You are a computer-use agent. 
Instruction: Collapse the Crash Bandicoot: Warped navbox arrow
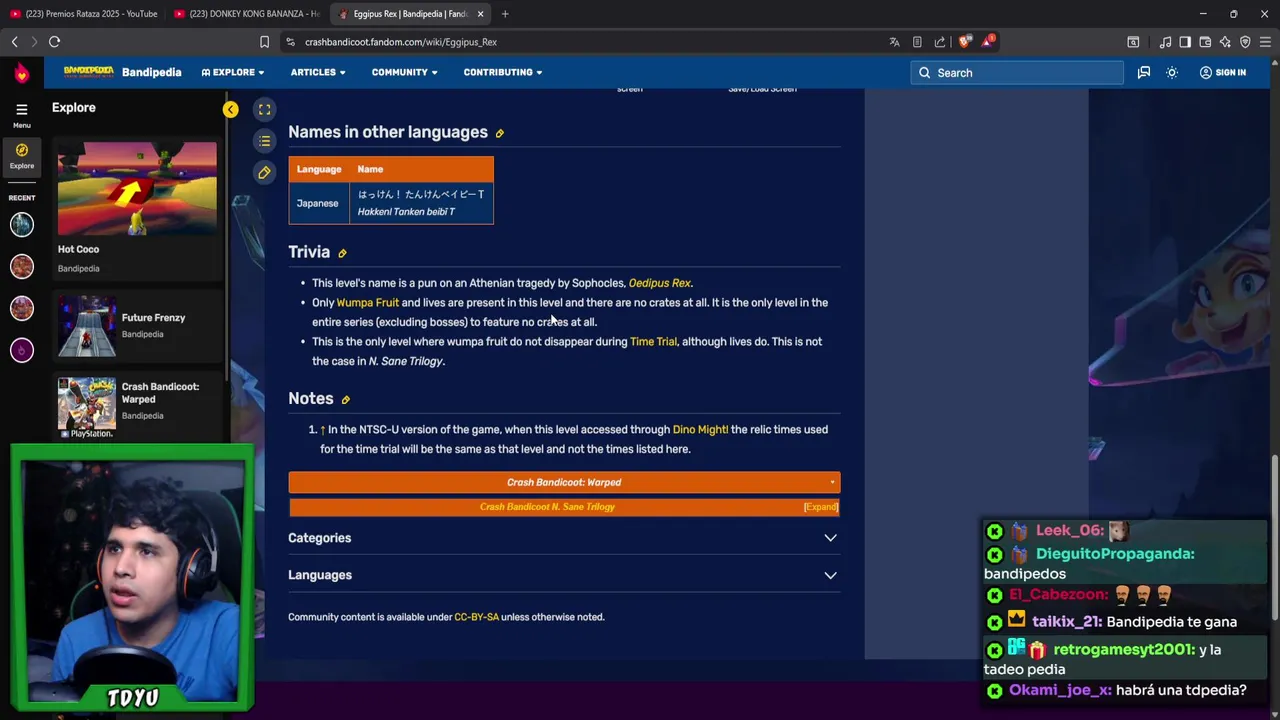832,483
